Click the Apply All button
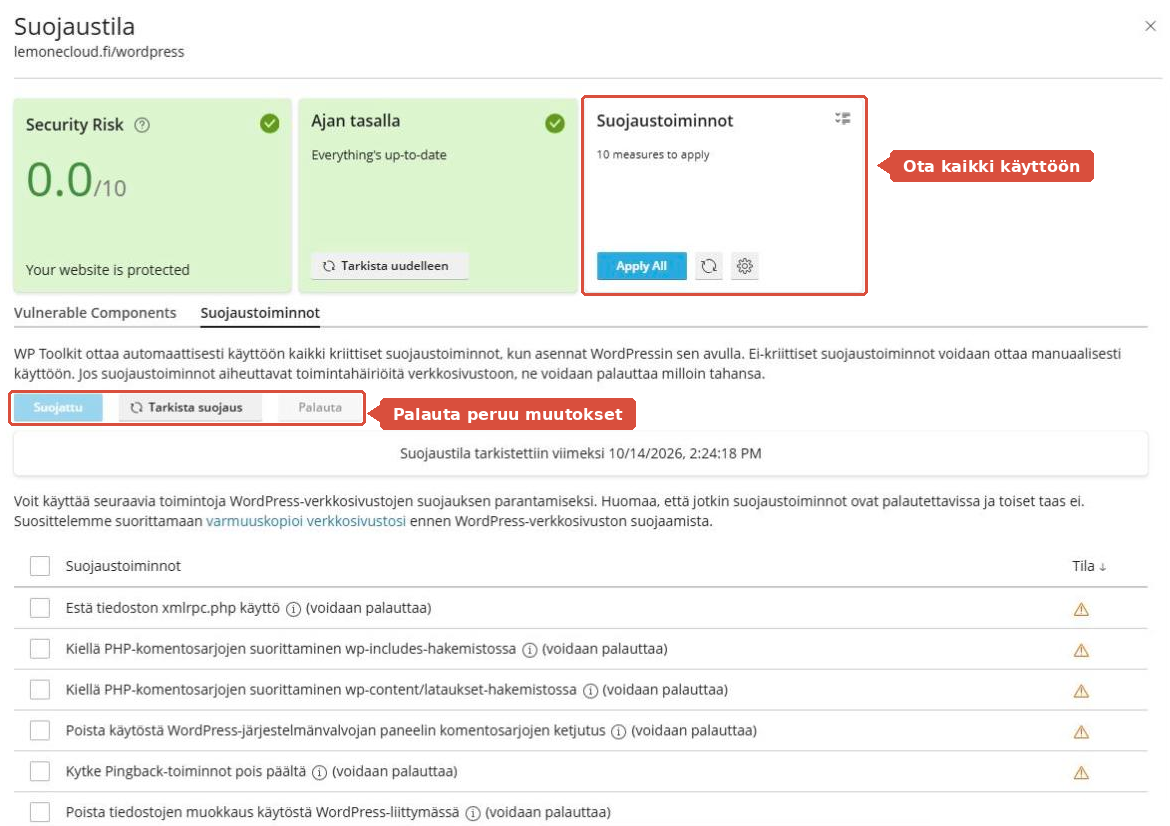1170x826 pixels. tap(641, 266)
